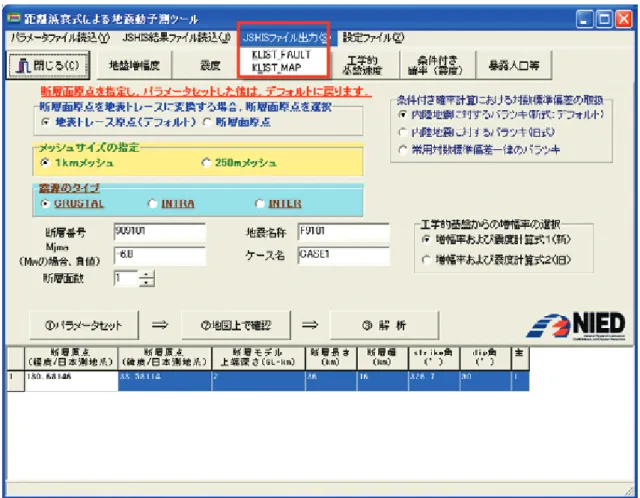The image size is (640, 498).
Task: Click strike角 column header
Action: (434, 358)
